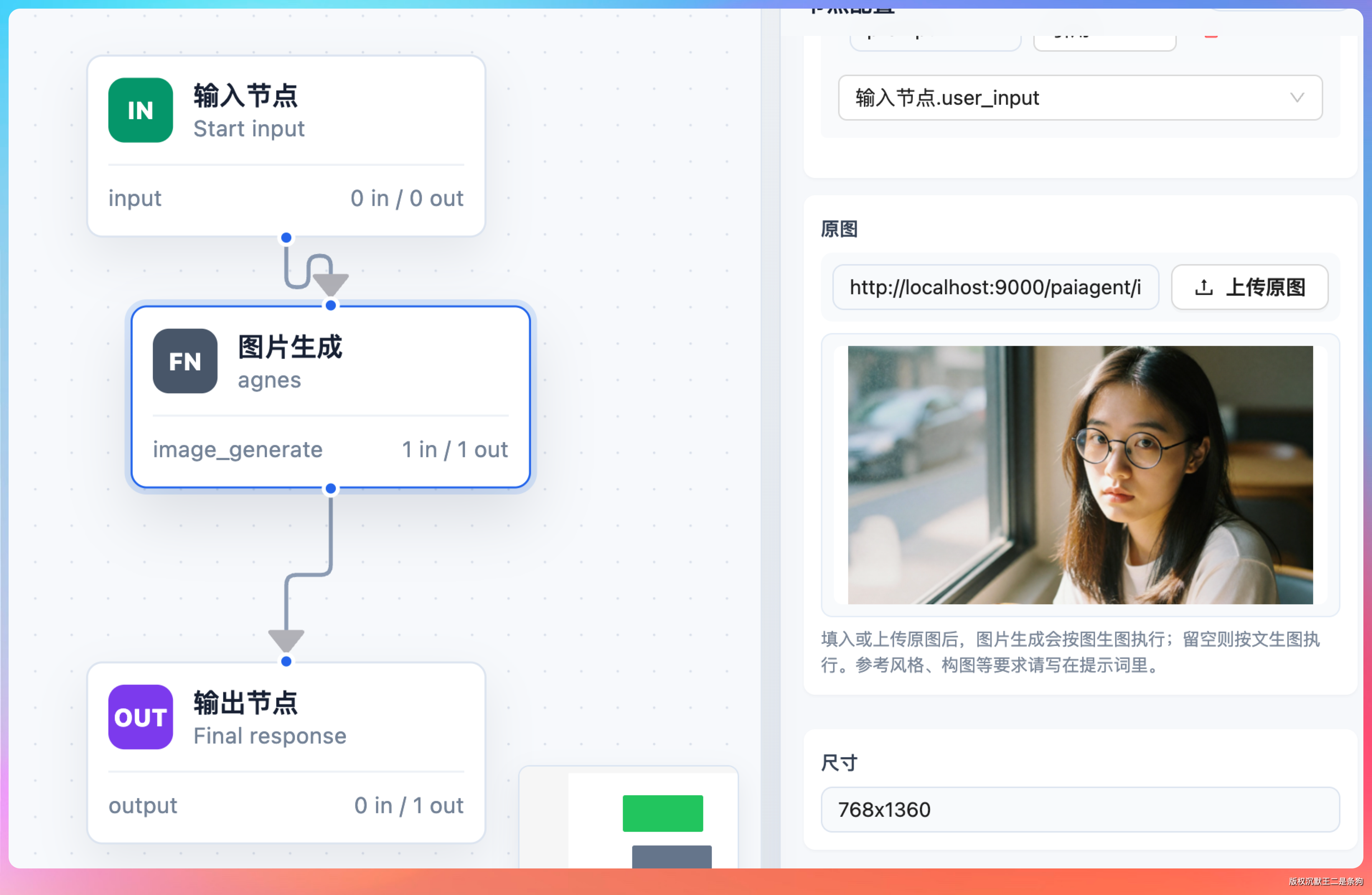The width and height of the screenshot is (1372, 895).
Task: Click the bottom connection handle of 图片生成
Action: pyautogui.click(x=331, y=488)
